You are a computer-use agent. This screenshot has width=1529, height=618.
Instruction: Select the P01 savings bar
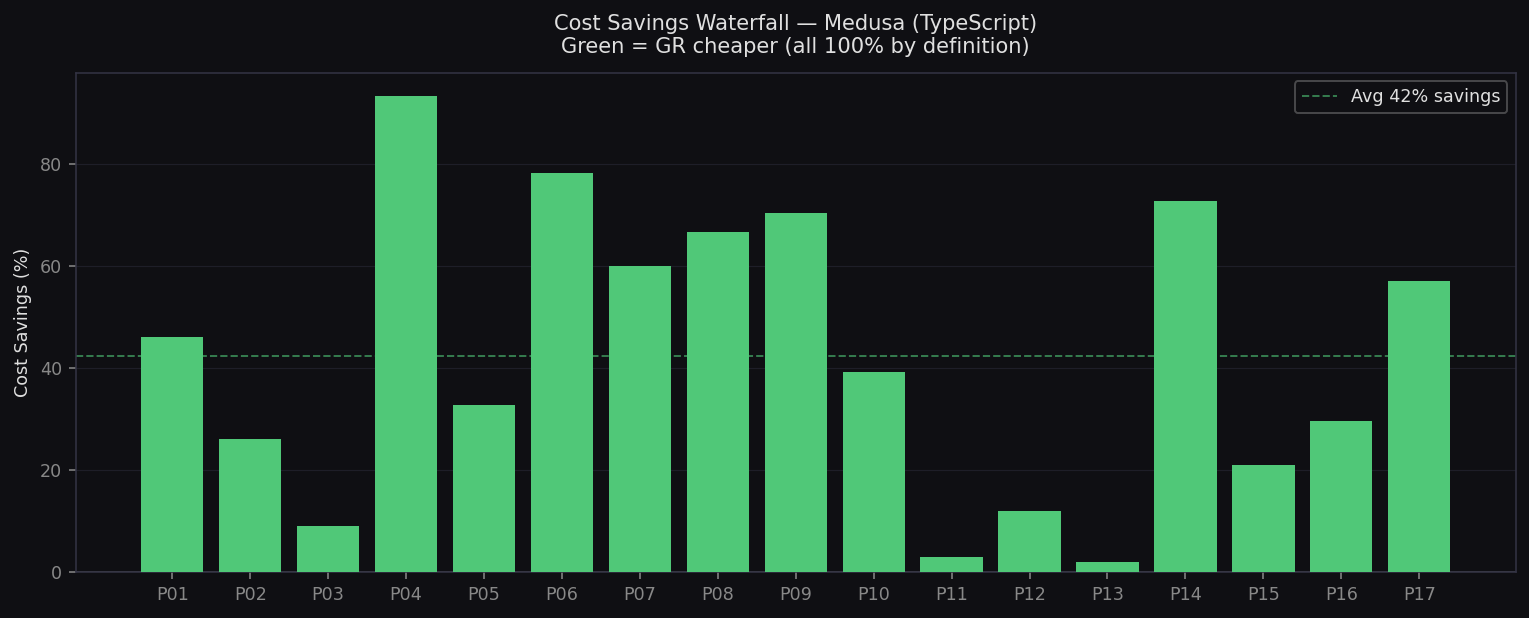click(x=172, y=455)
